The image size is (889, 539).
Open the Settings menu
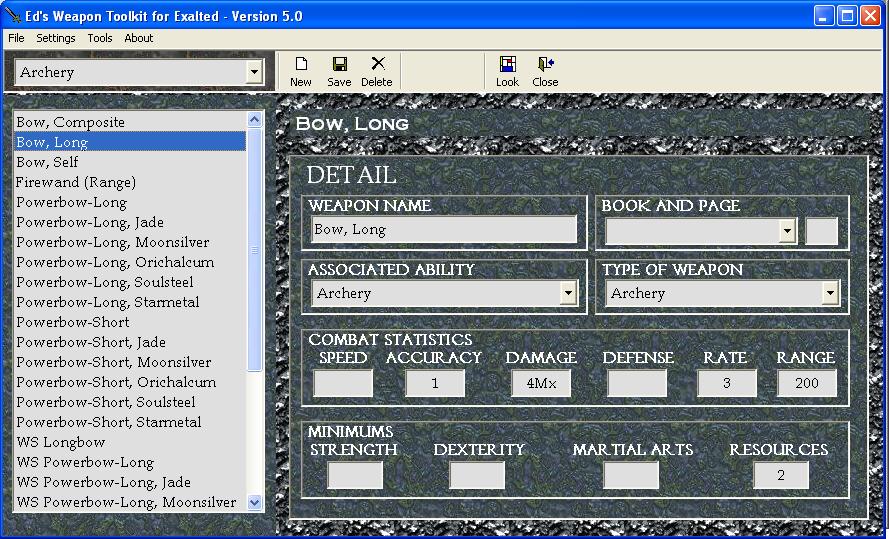tap(56, 38)
